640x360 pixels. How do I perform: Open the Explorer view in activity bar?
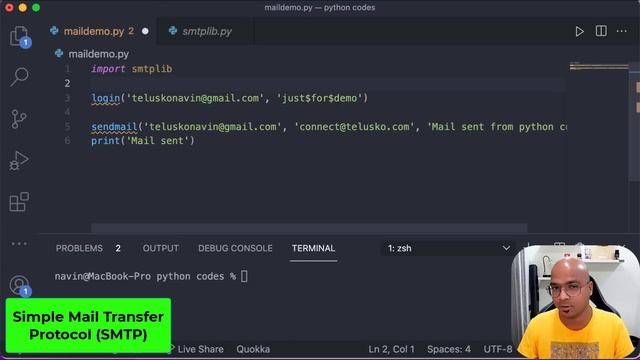[x=19, y=36]
